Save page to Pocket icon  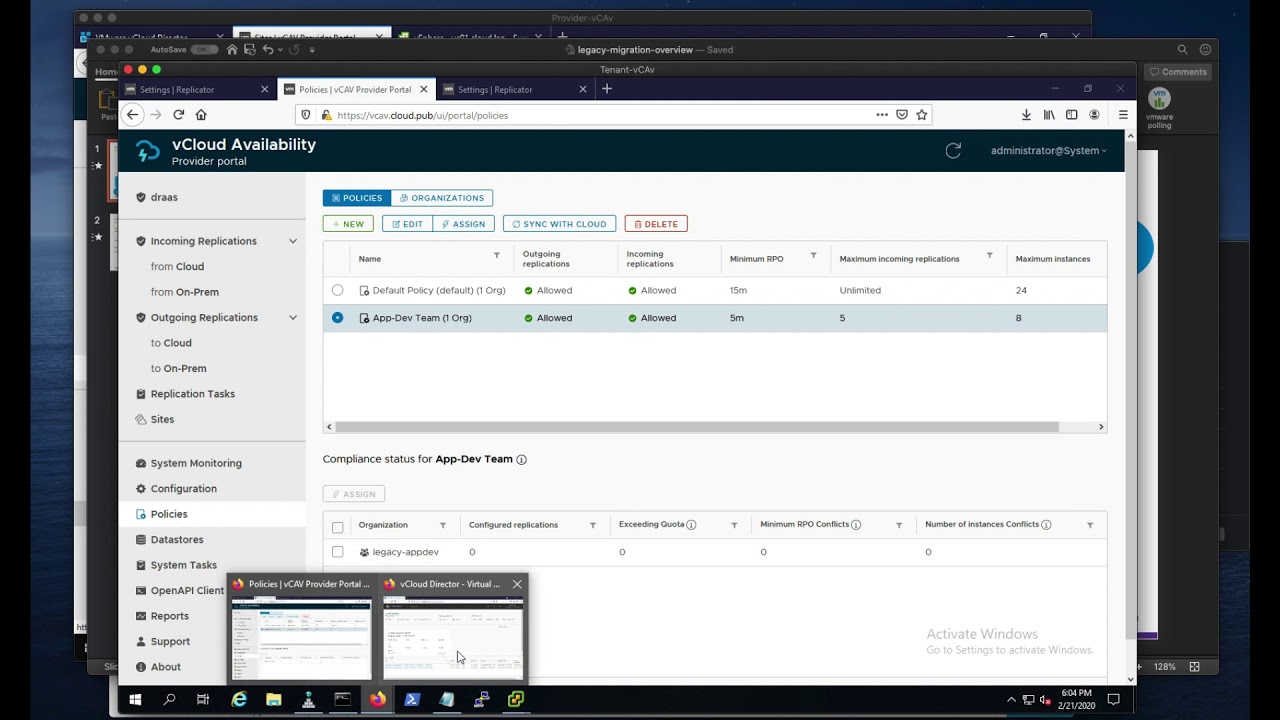click(x=902, y=115)
